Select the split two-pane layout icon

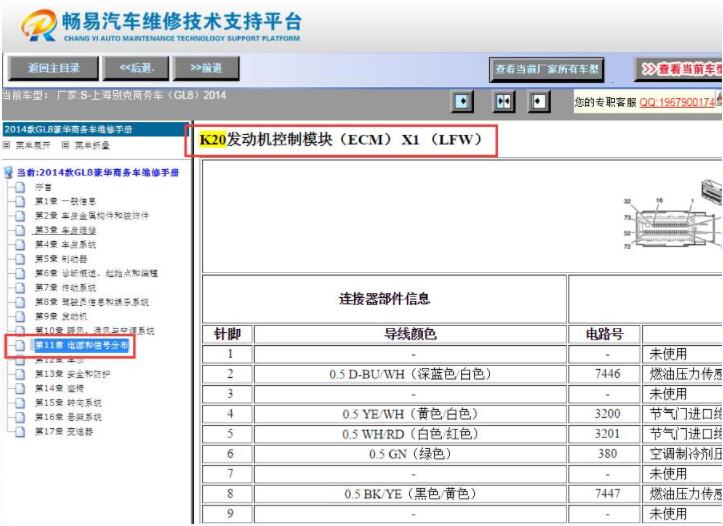pyautogui.click(x=503, y=101)
